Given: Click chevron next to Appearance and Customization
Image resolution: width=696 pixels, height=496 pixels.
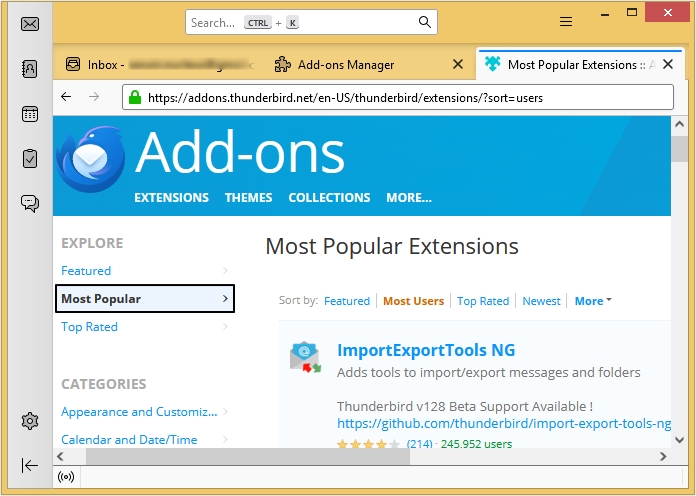Looking at the screenshot, I should 225,412.
